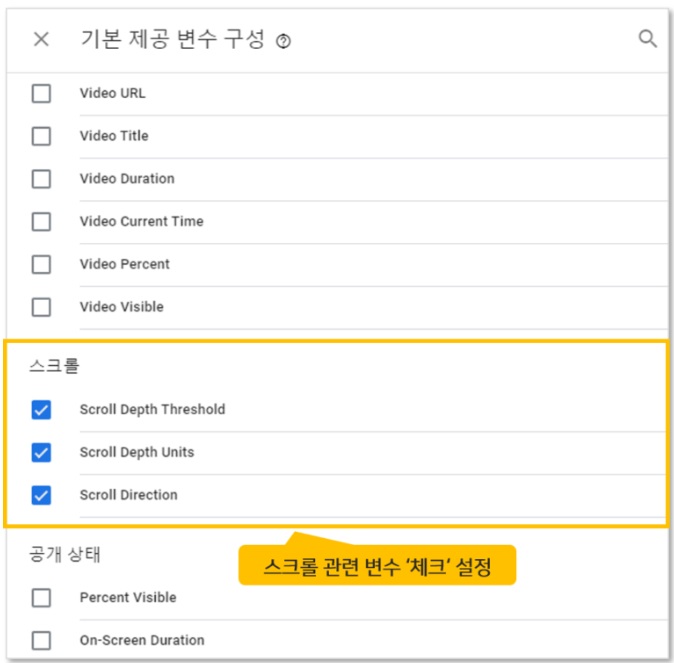Click the 공개 상태 section heading
The height and width of the screenshot is (663, 674).
(x=65, y=554)
